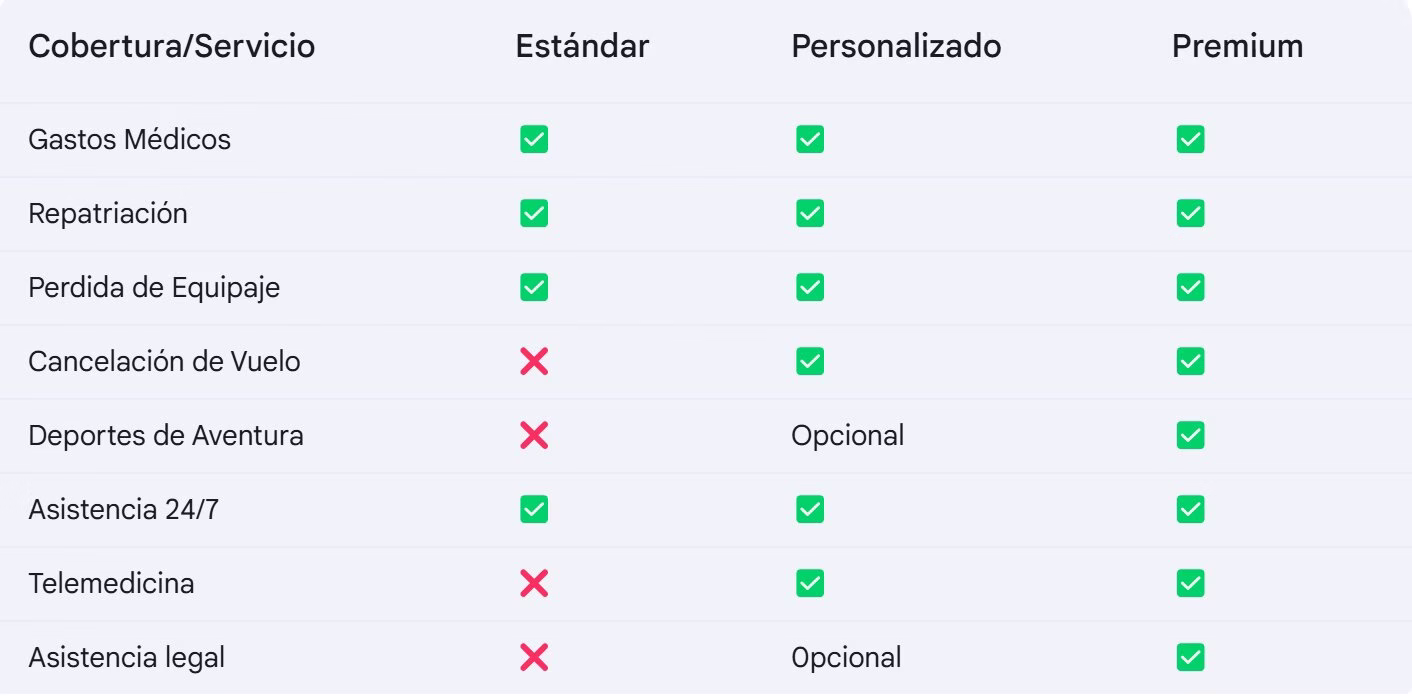
Task: Click the Cobertura/Servicio header
Action: point(171,46)
